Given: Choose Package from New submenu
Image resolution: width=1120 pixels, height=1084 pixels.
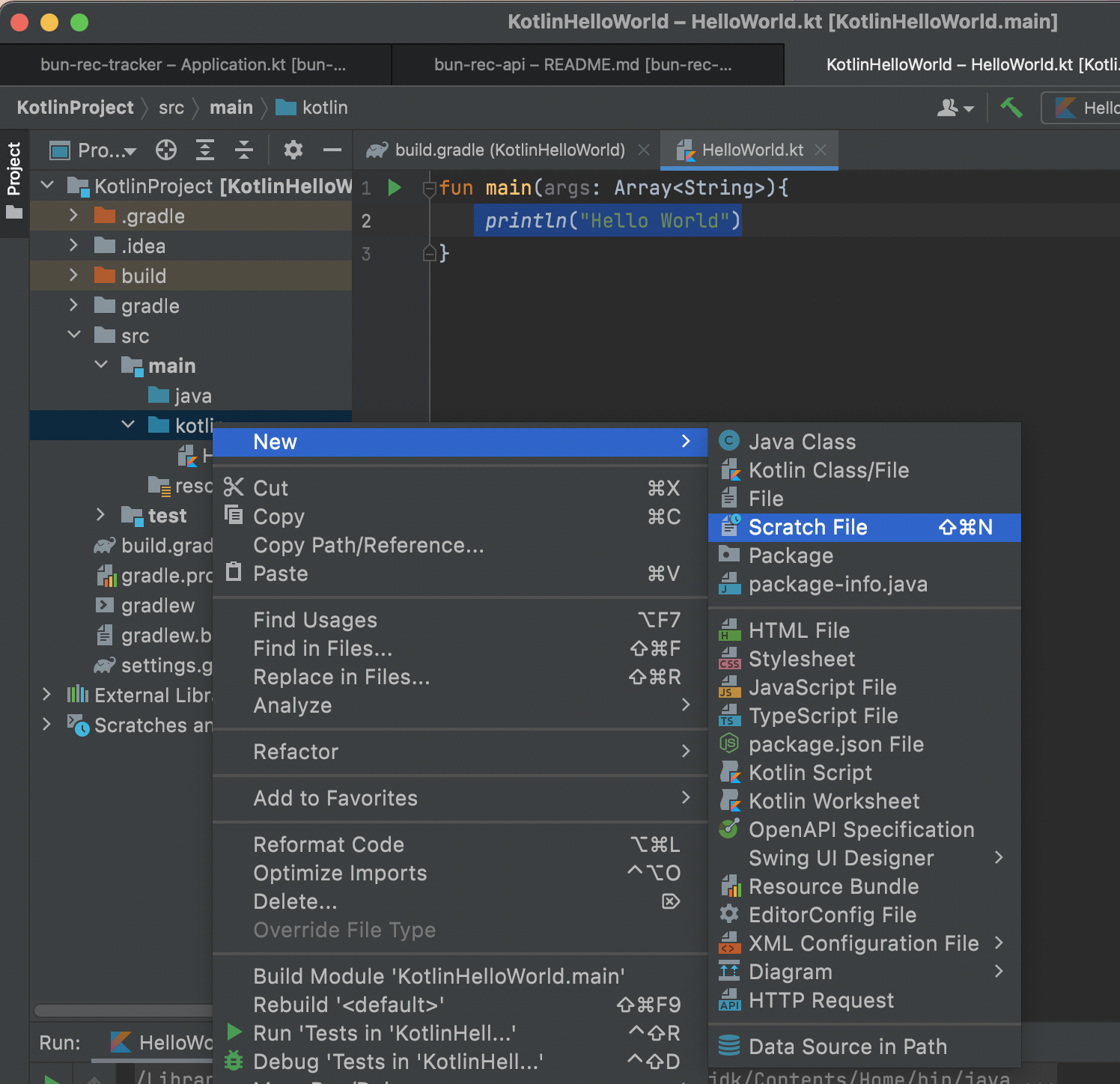Looking at the screenshot, I should coord(864,555).
